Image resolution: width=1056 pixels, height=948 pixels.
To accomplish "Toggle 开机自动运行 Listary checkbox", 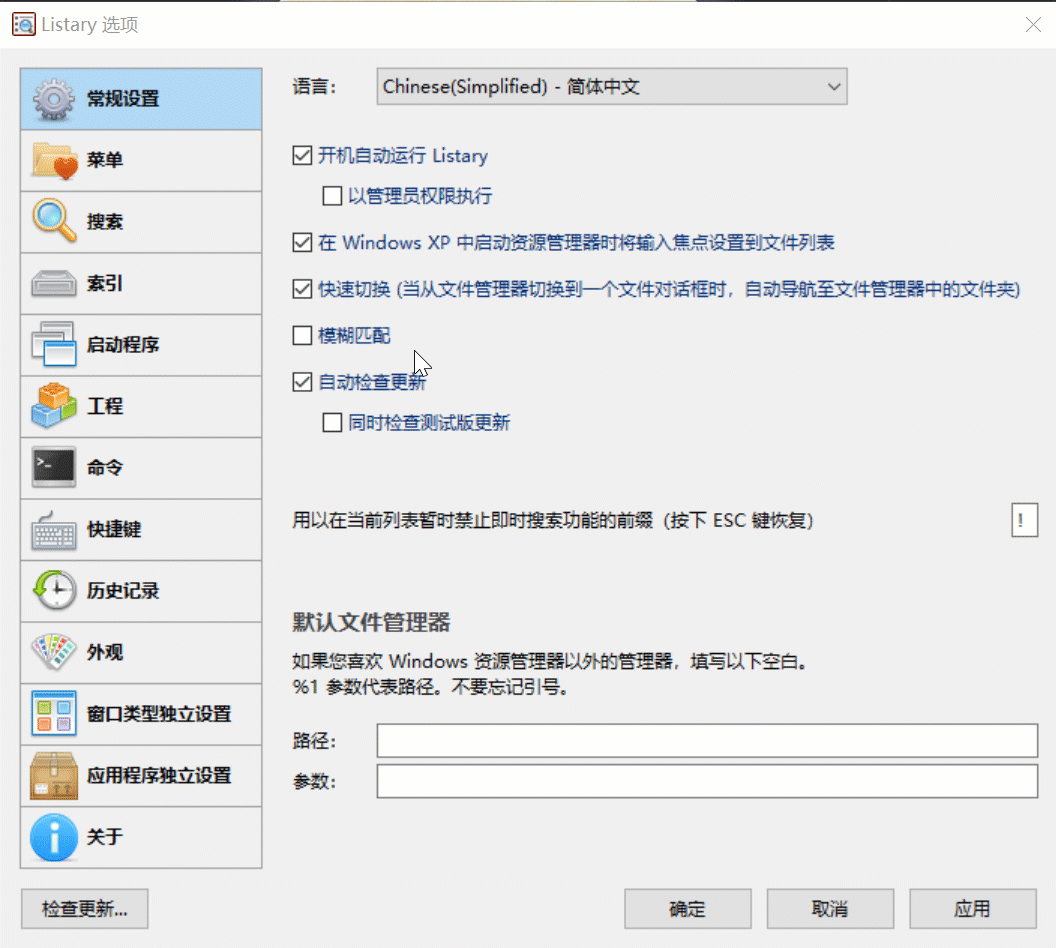I will pyautogui.click(x=302, y=156).
